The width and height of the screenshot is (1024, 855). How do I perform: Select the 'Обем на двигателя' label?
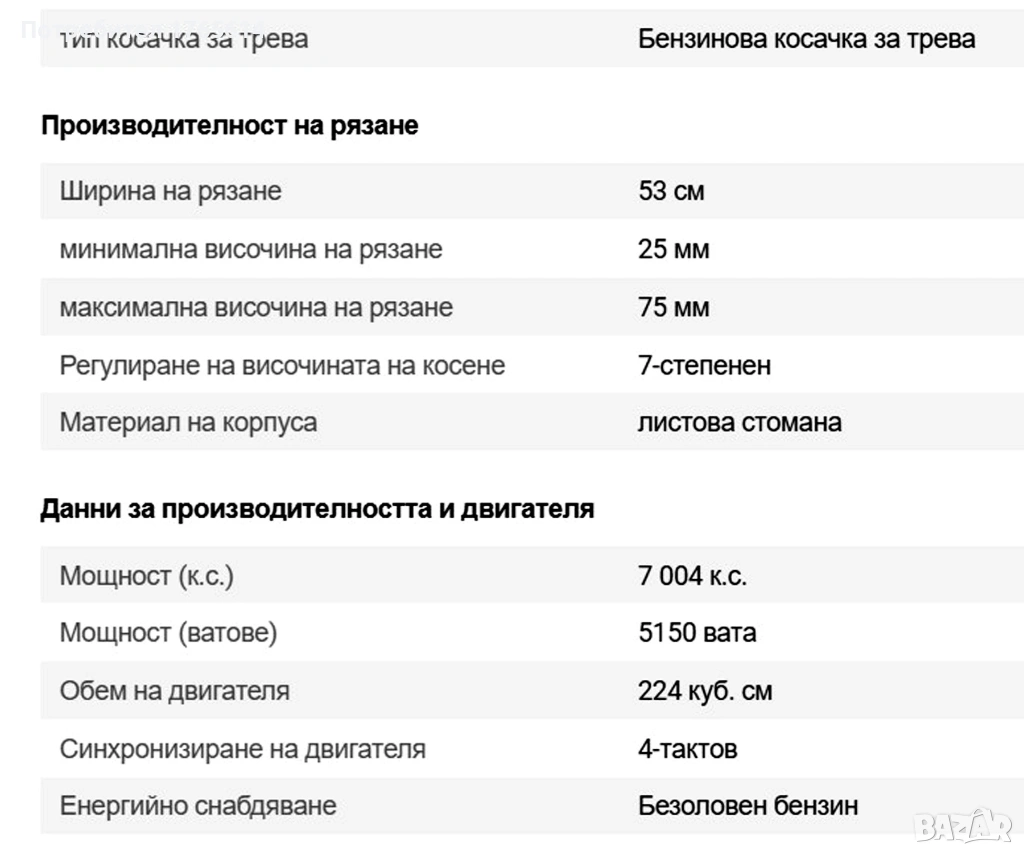[174, 691]
